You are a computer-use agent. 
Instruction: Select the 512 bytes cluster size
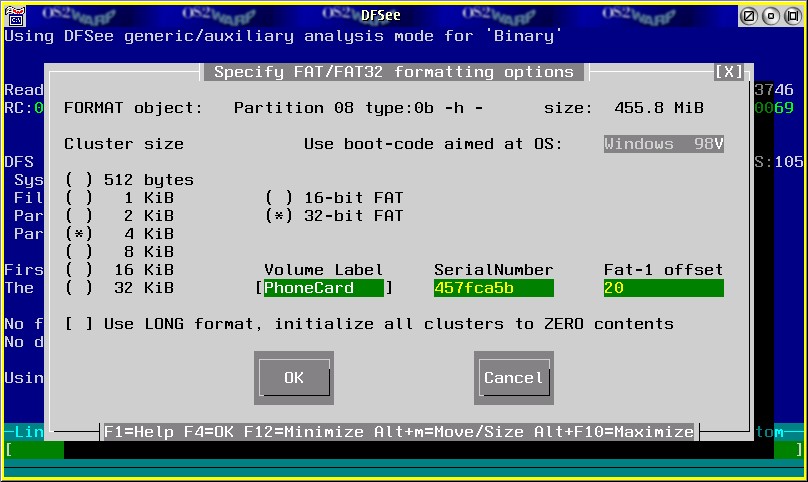click(129, 180)
